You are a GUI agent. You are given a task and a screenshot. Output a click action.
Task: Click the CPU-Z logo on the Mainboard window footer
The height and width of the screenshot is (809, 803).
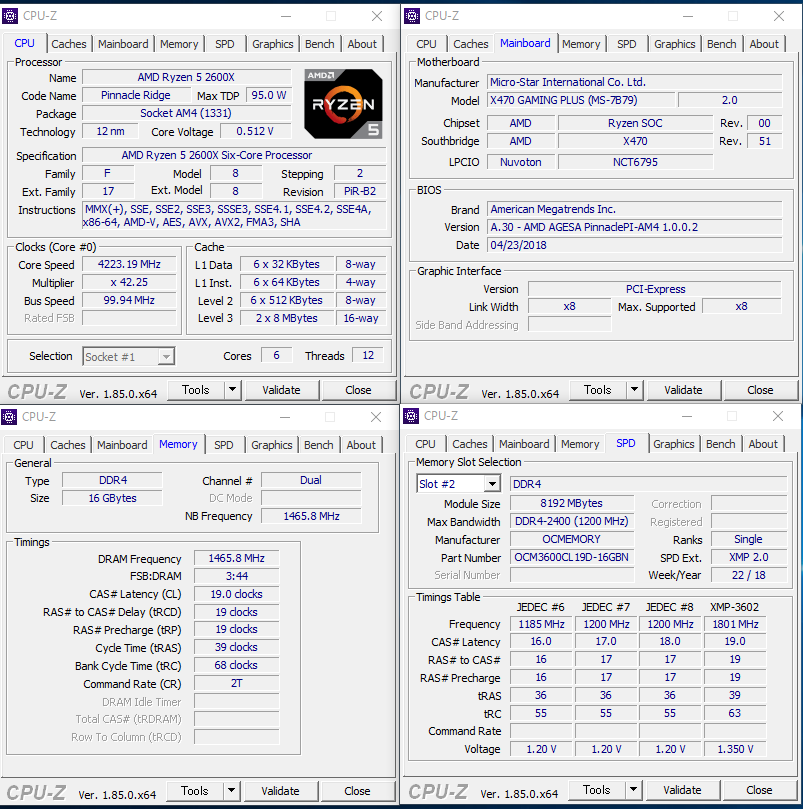[x=437, y=390]
